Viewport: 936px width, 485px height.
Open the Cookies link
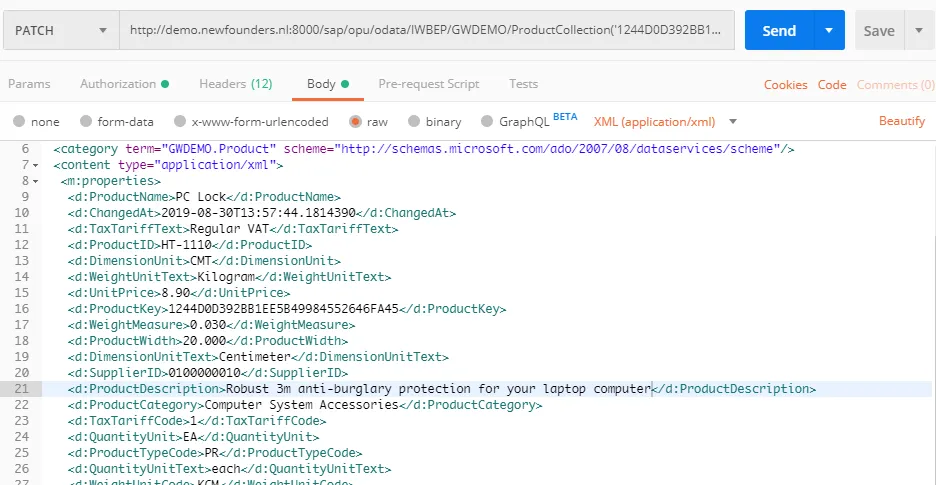pyautogui.click(x=785, y=85)
